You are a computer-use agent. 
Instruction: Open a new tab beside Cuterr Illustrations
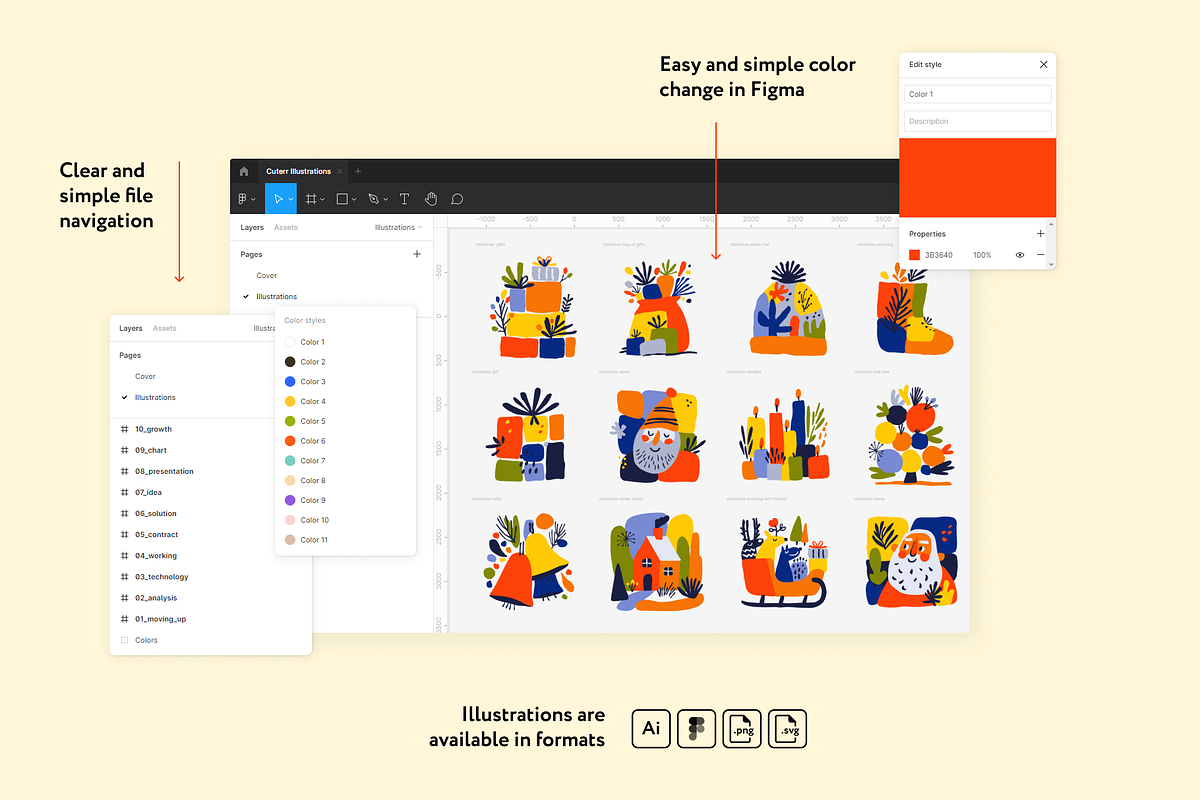(358, 171)
